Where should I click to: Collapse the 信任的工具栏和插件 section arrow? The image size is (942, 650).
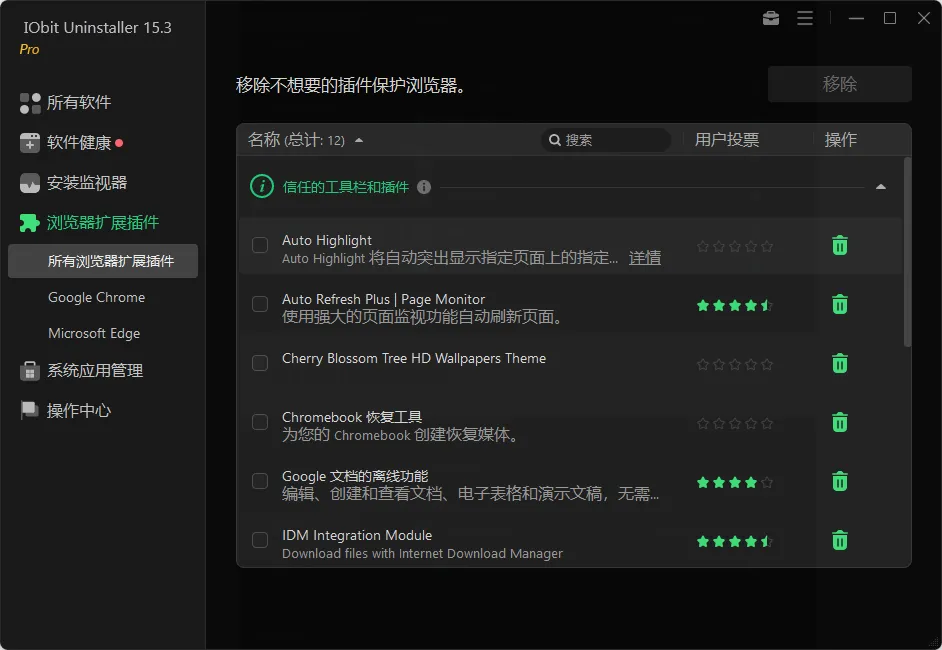pyautogui.click(x=881, y=187)
